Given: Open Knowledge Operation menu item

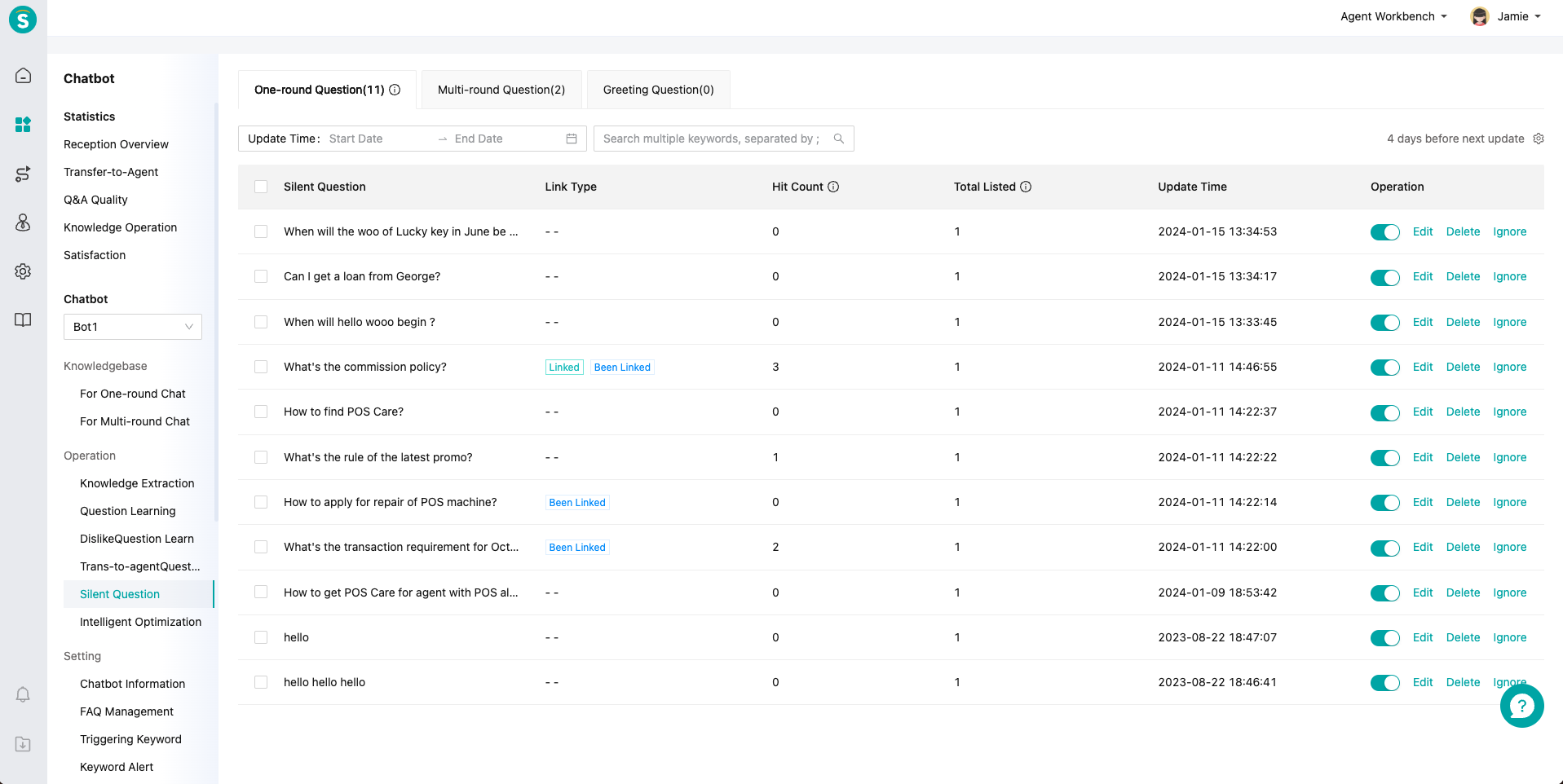Looking at the screenshot, I should tap(120, 227).
